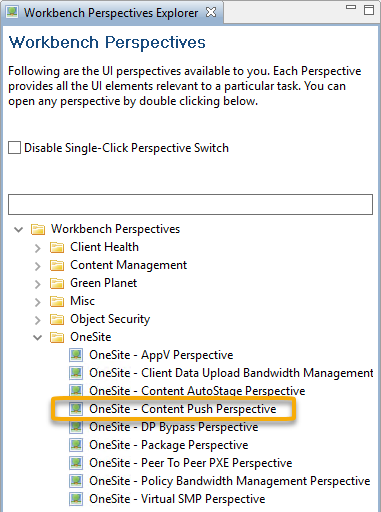Click the Client Health folder icon

[x=57, y=247]
